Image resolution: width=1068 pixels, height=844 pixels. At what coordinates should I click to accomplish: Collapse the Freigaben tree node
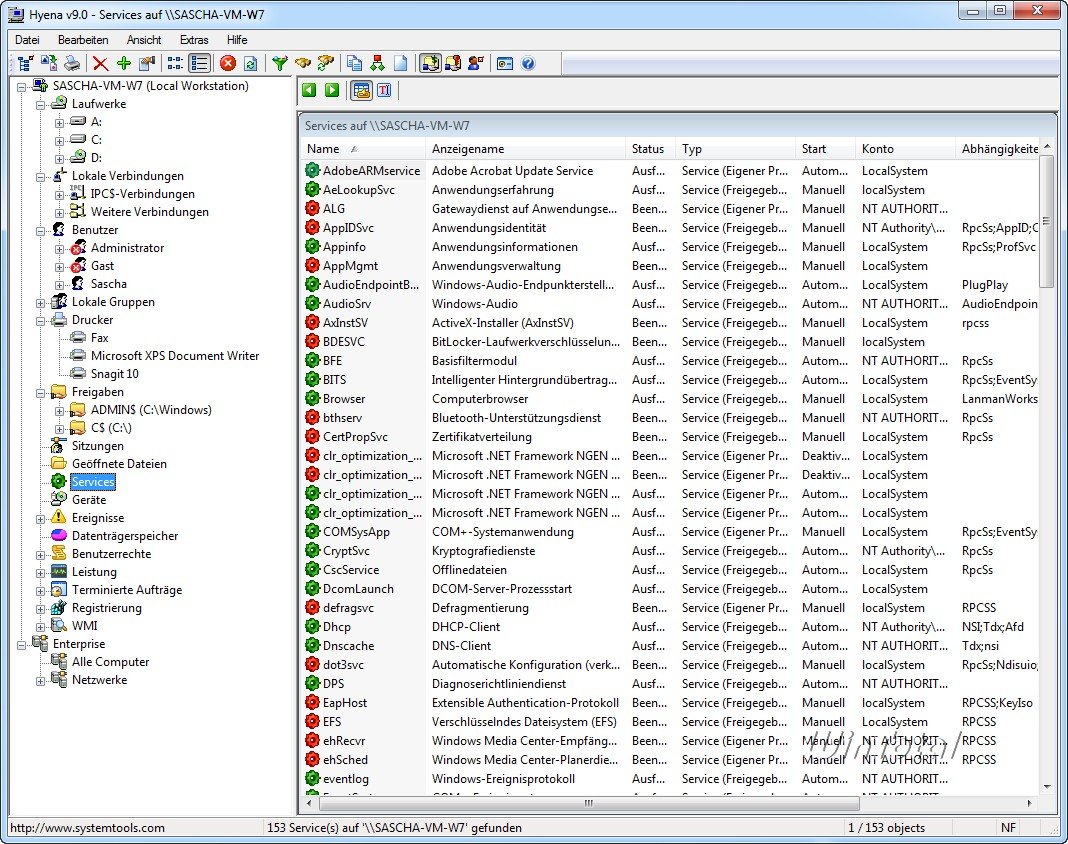coord(41,392)
